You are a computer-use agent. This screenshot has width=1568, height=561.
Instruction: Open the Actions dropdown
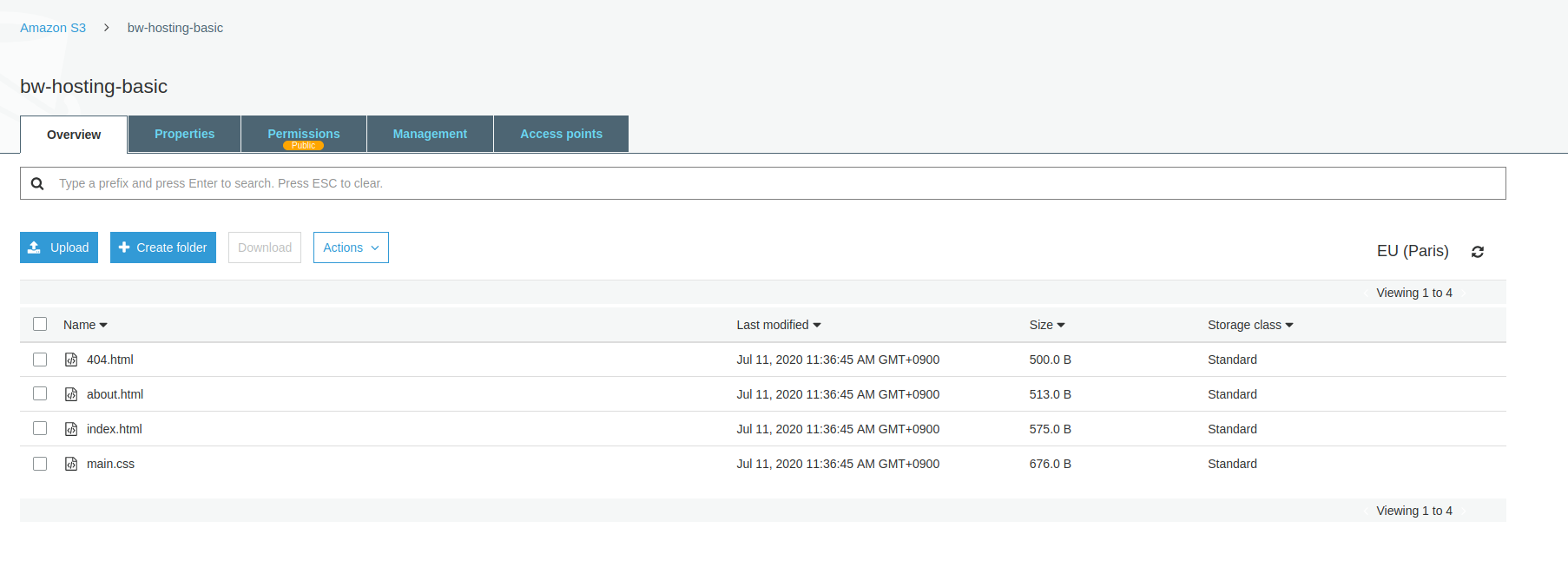[x=351, y=247]
